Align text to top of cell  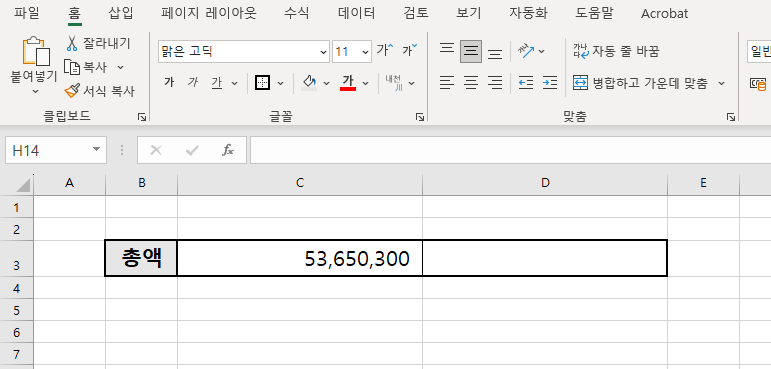(x=446, y=50)
